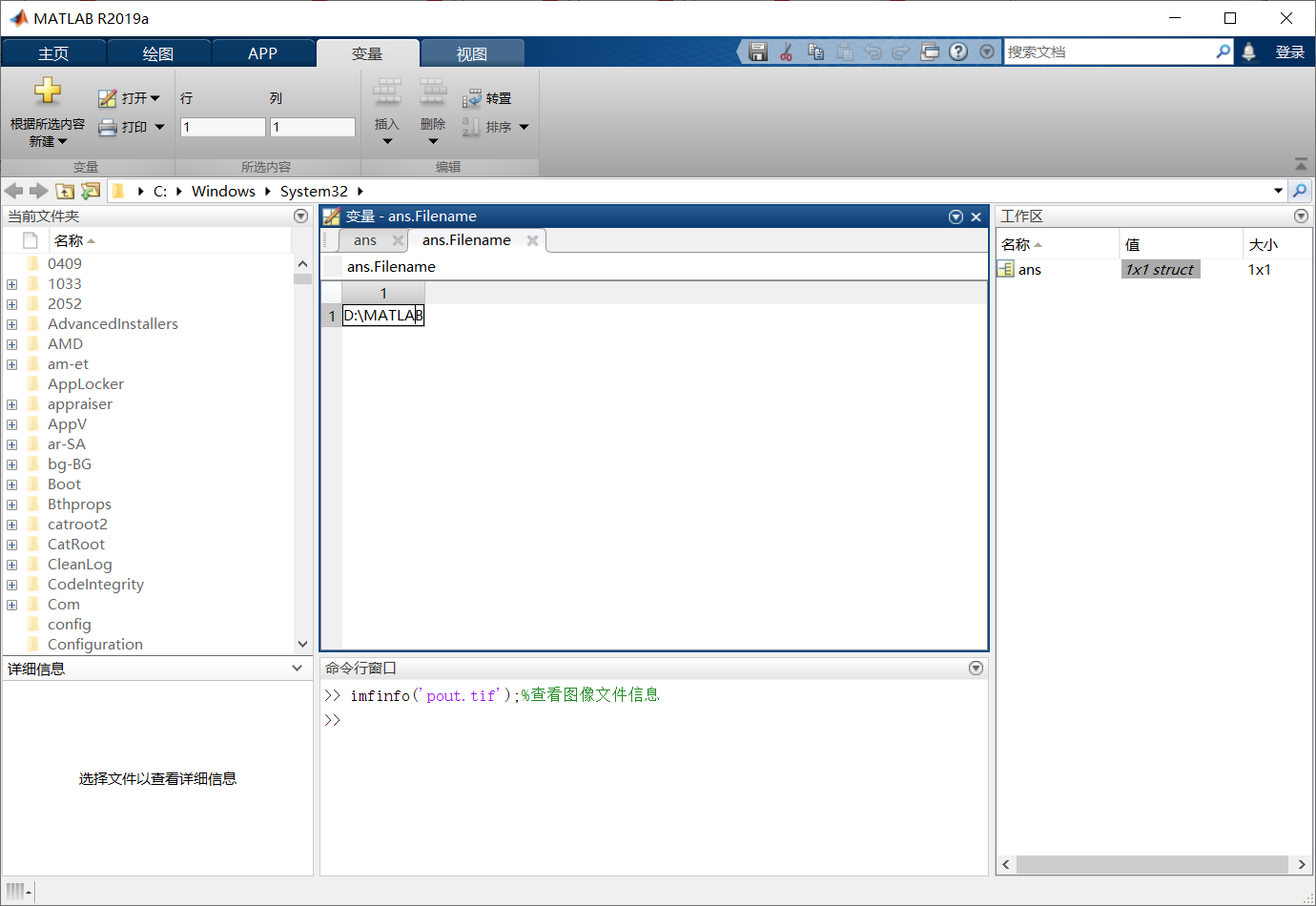Close the ans variable tab
The width and height of the screenshot is (1316, 906).
(x=398, y=240)
